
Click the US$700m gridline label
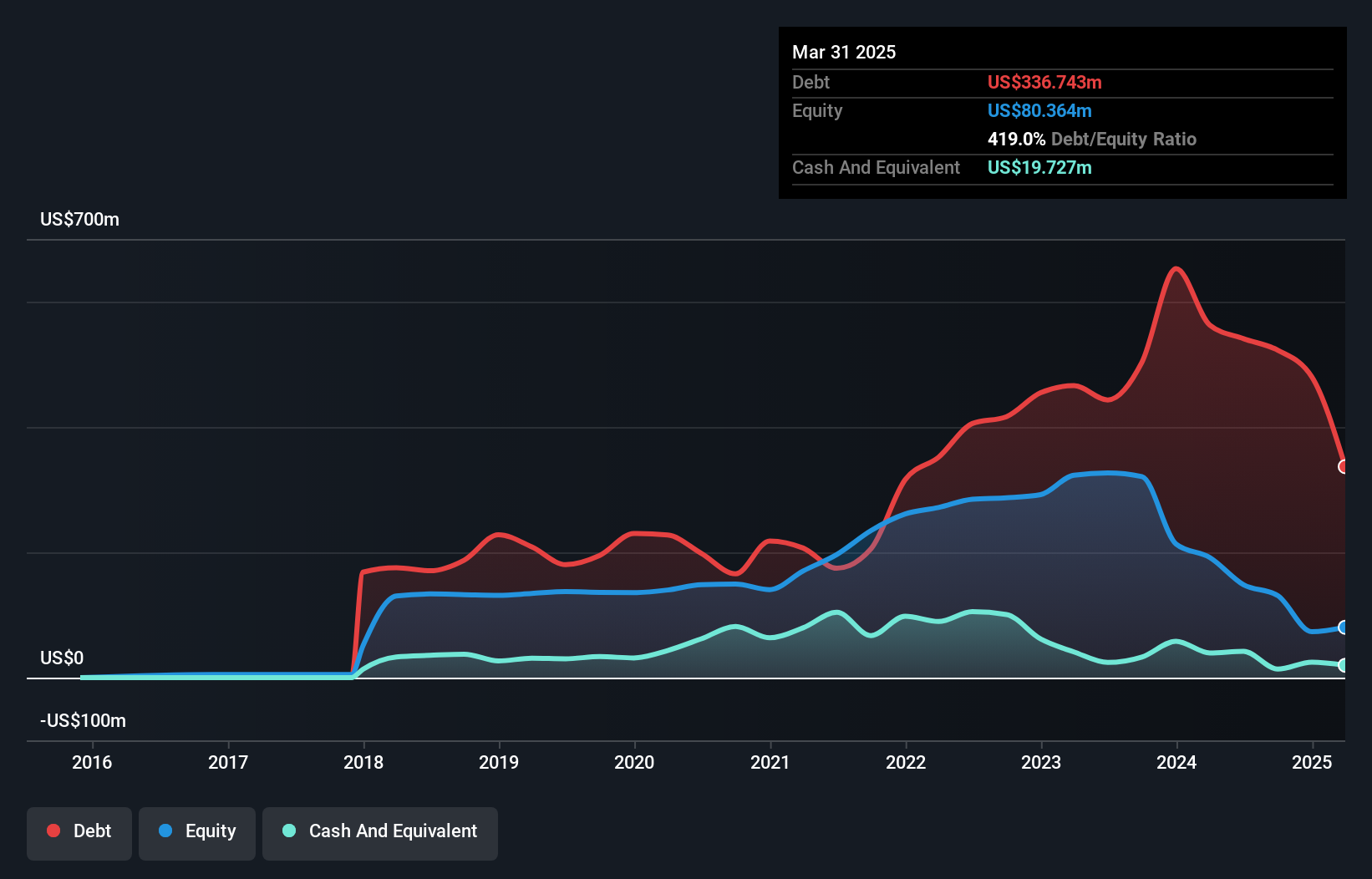click(79, 219)
